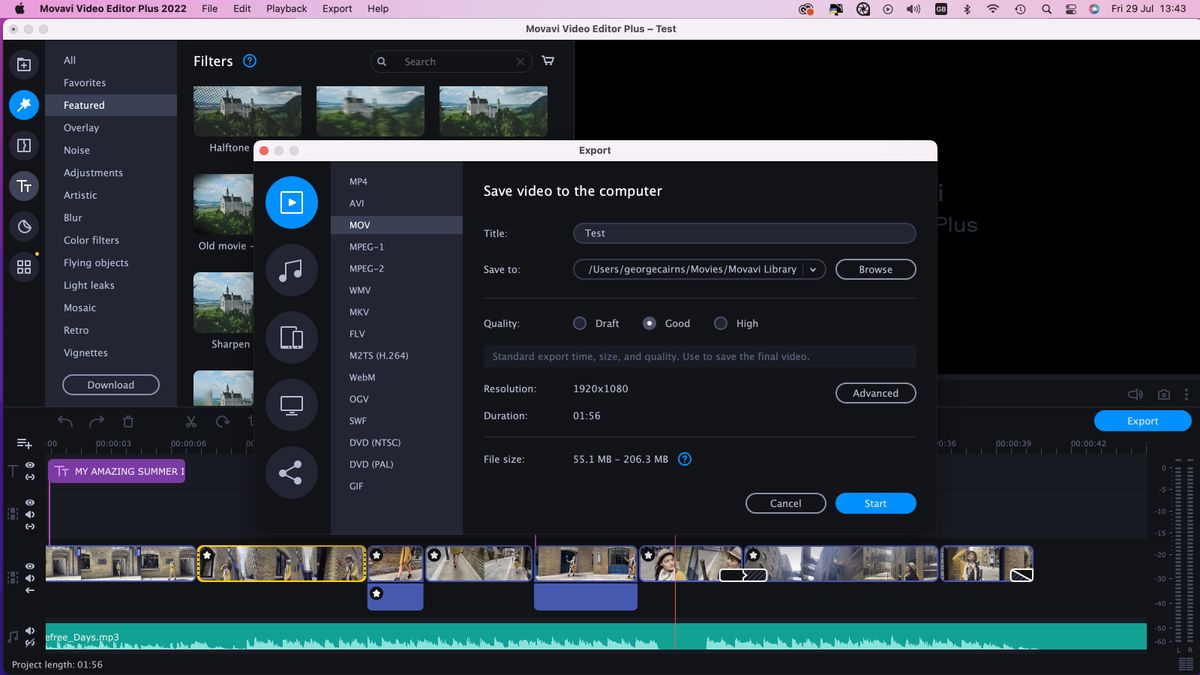
Task: Click Browse to choose a save folder
Action: [875, 269]
